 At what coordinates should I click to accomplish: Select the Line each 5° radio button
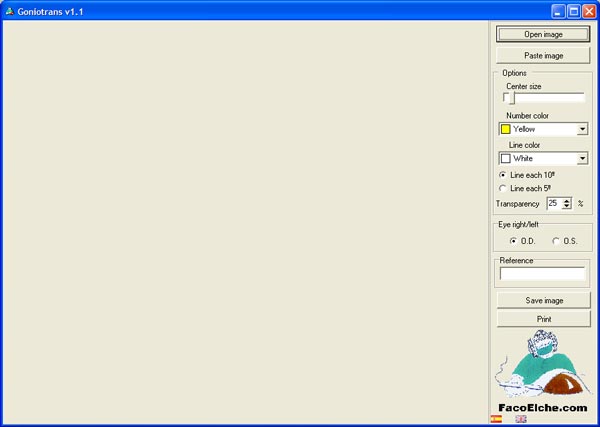point(503,189)
